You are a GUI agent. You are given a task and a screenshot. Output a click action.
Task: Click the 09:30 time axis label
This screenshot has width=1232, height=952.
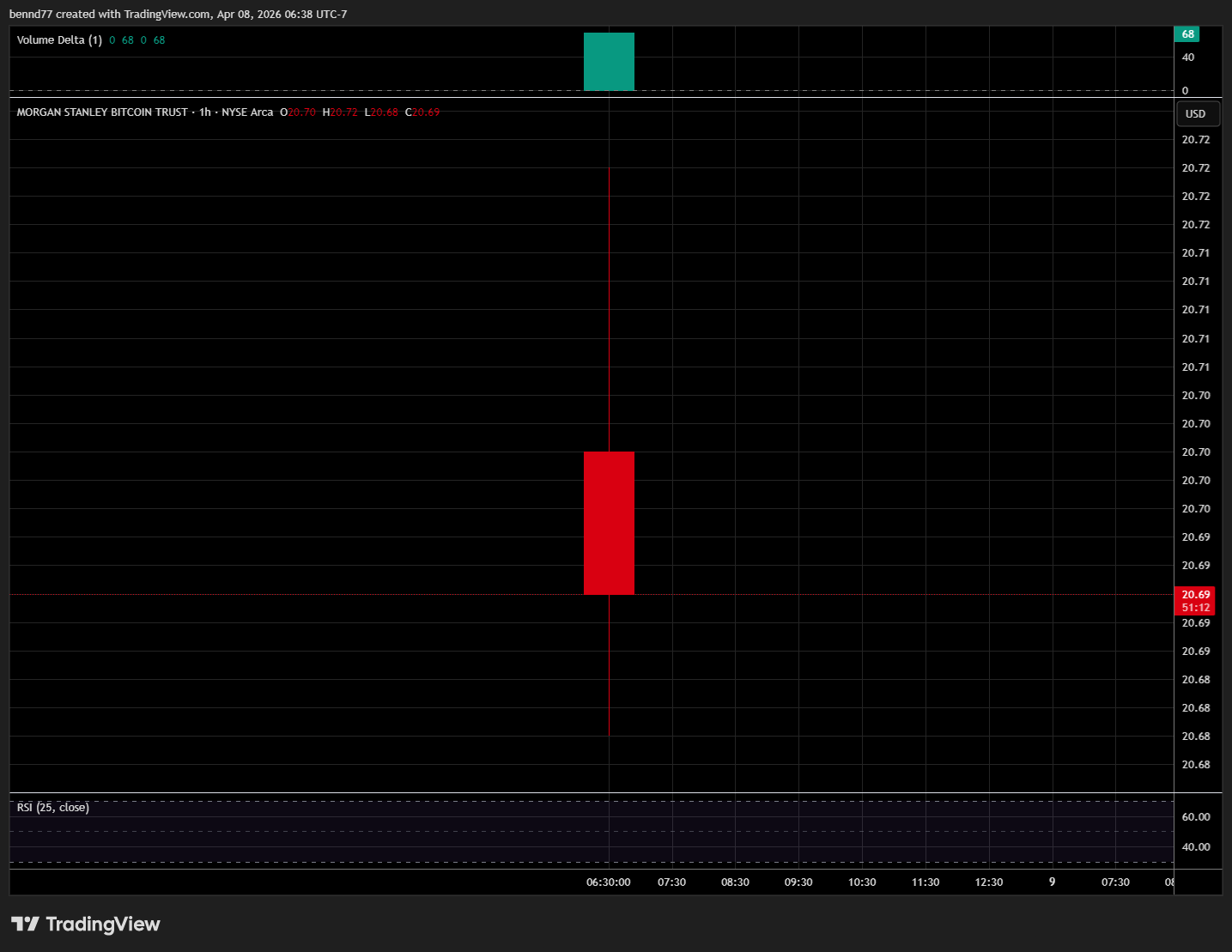tap(798, 882)
